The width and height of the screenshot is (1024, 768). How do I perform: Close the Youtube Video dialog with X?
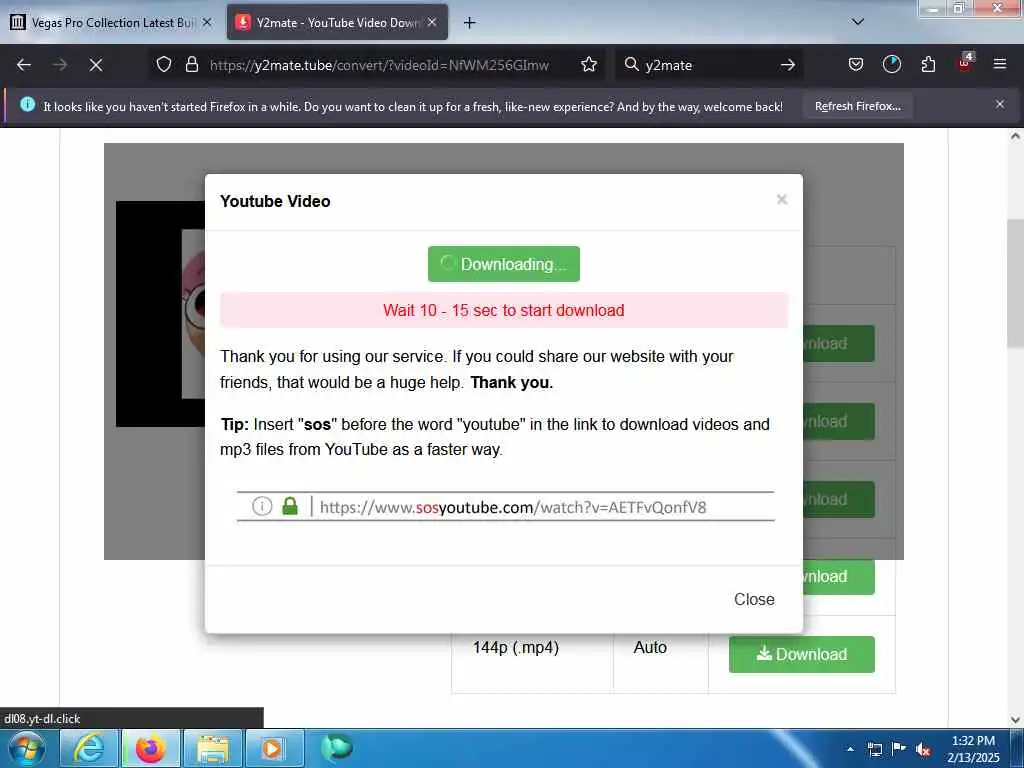(x=782, y=199)
